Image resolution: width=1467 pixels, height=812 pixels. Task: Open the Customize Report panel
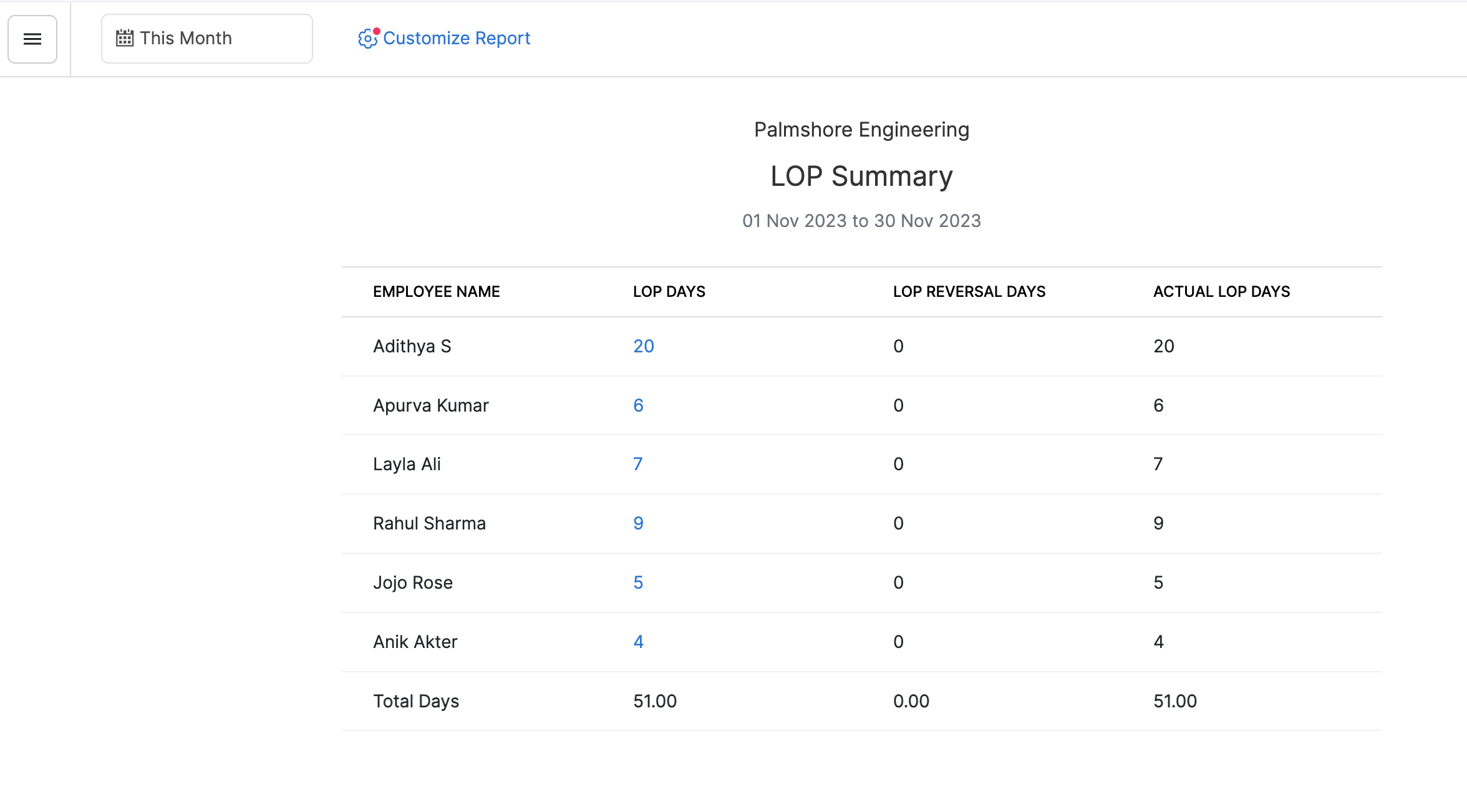tap(457, 38)
